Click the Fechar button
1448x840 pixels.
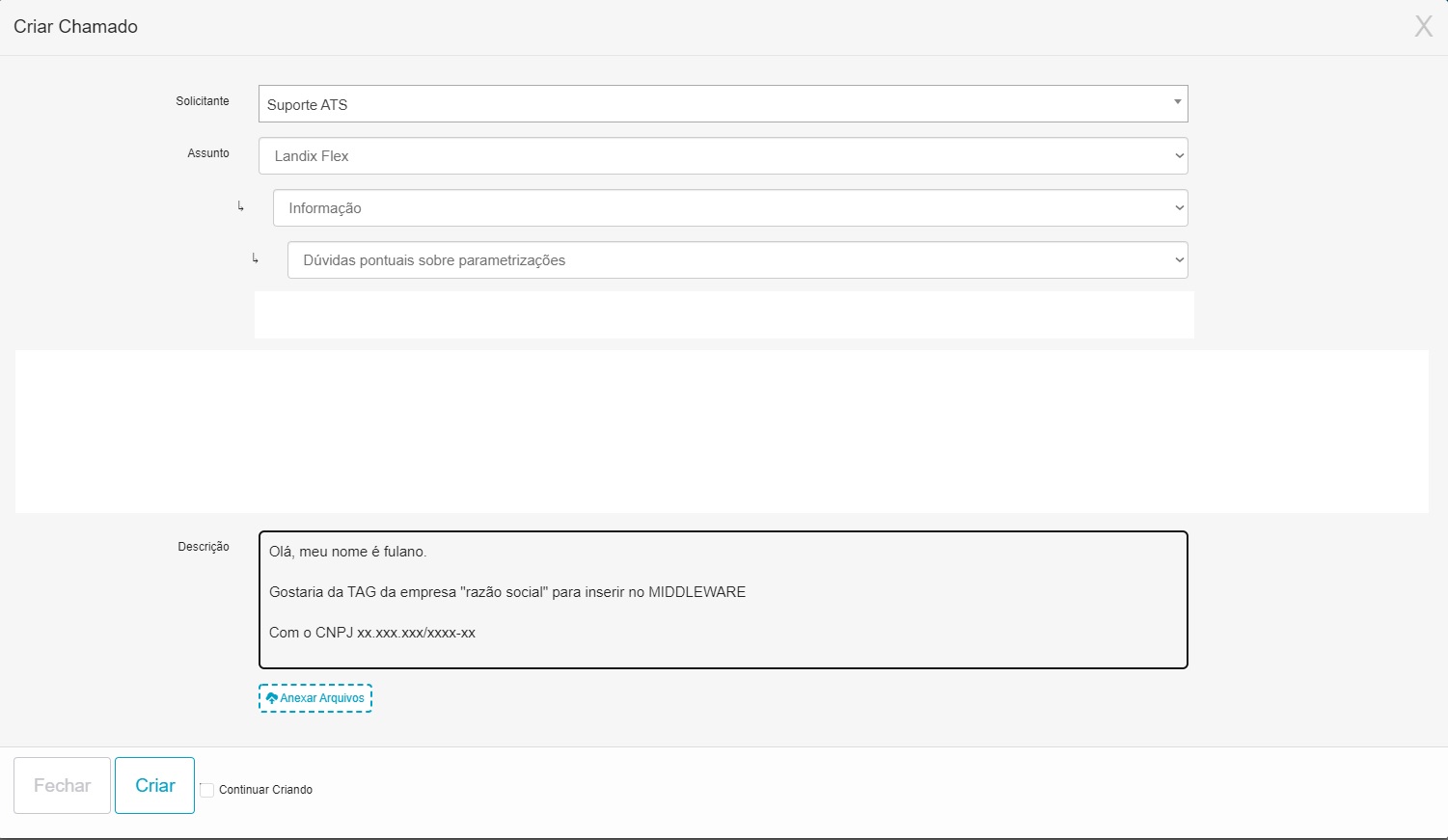pos(62,785)
